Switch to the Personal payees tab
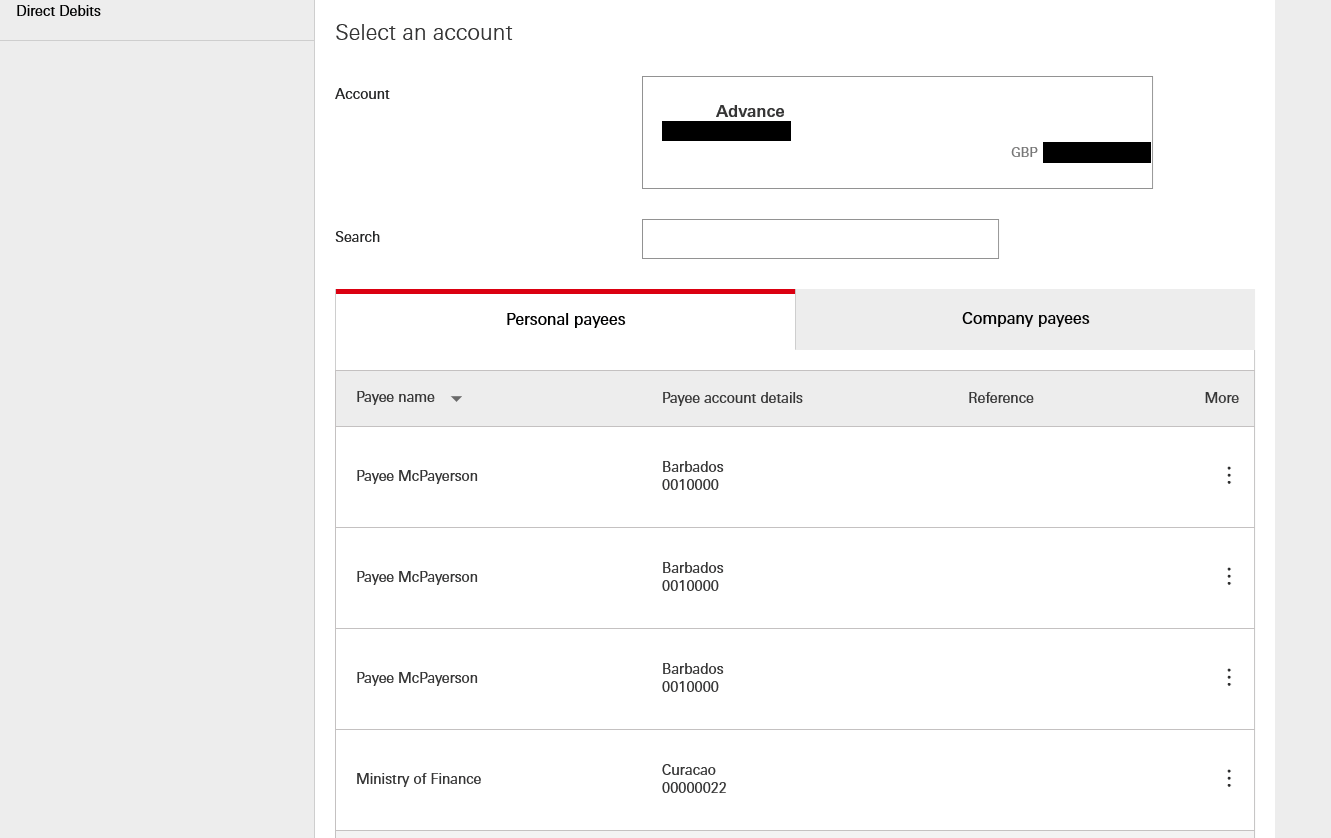Image resolution: width=1331 pixels, height=838 pixels. (565, 320)
